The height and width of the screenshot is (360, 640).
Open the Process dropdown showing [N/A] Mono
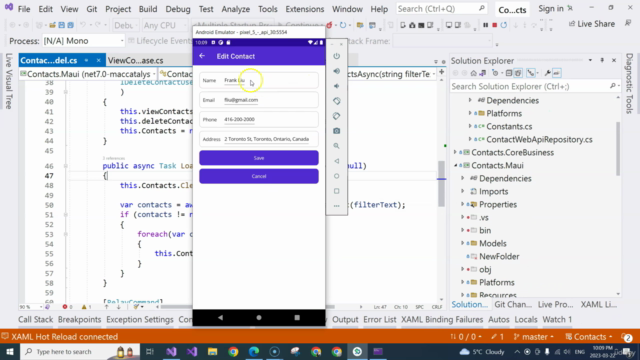84,41
